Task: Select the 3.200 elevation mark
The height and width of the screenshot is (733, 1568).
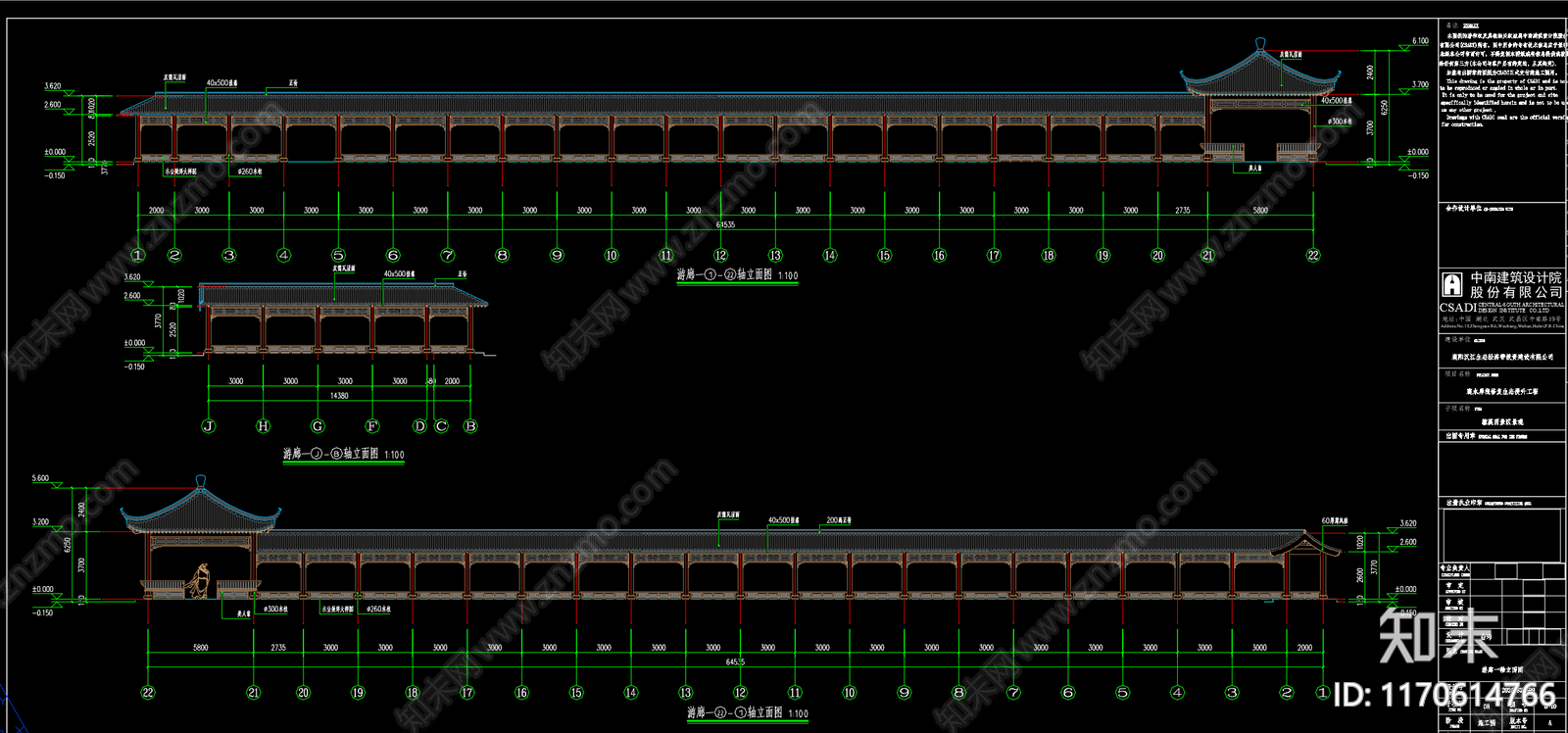Action: [40, 522]
